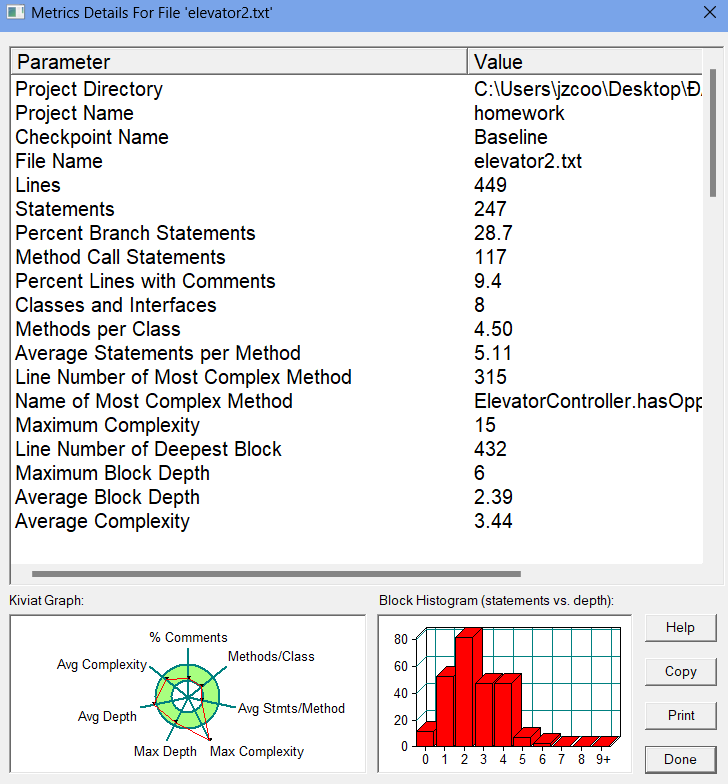Click the value 3.44
Screen dimensions: 728x784
click(x=493, y=522)
